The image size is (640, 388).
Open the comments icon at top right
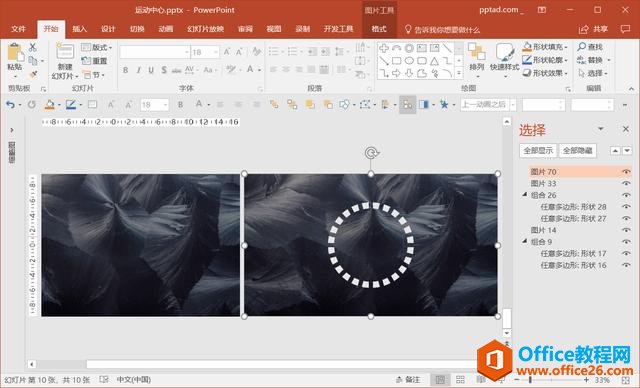click(625, 29)
